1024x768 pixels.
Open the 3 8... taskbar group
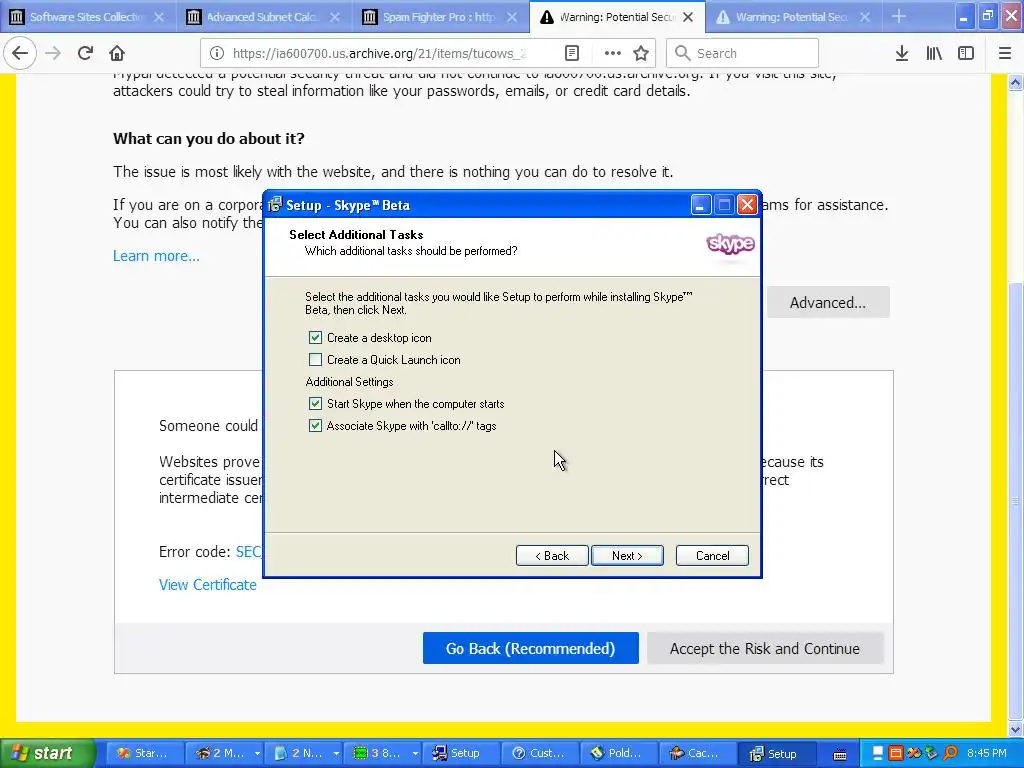click(381, 753)
